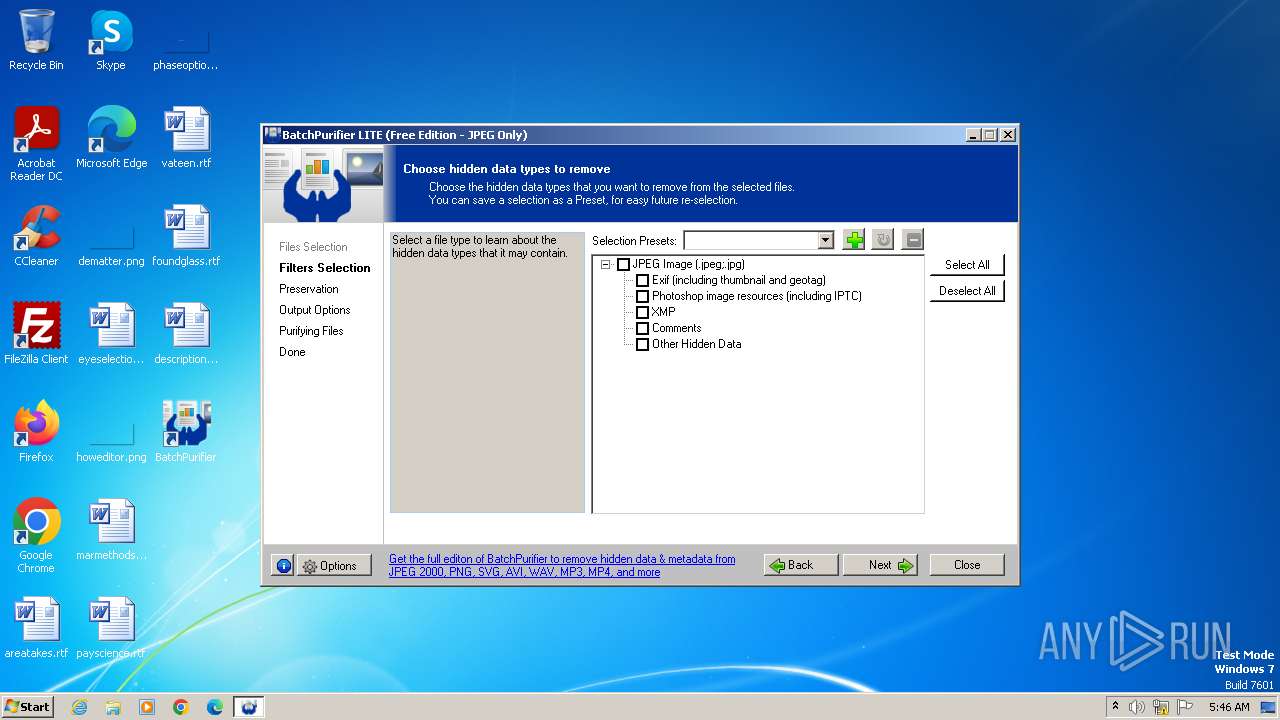1280x720 pixels.
Task: Launch Microsoft Edge desktop shortcut
Action: click(111, 138)
